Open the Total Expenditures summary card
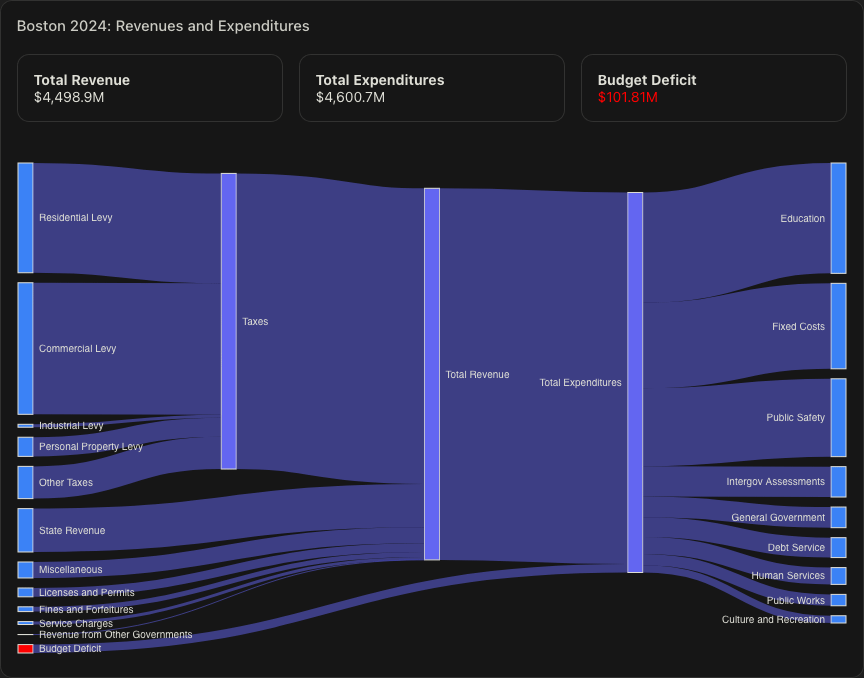This screenshot has width=864, height=678. (432, 88)
